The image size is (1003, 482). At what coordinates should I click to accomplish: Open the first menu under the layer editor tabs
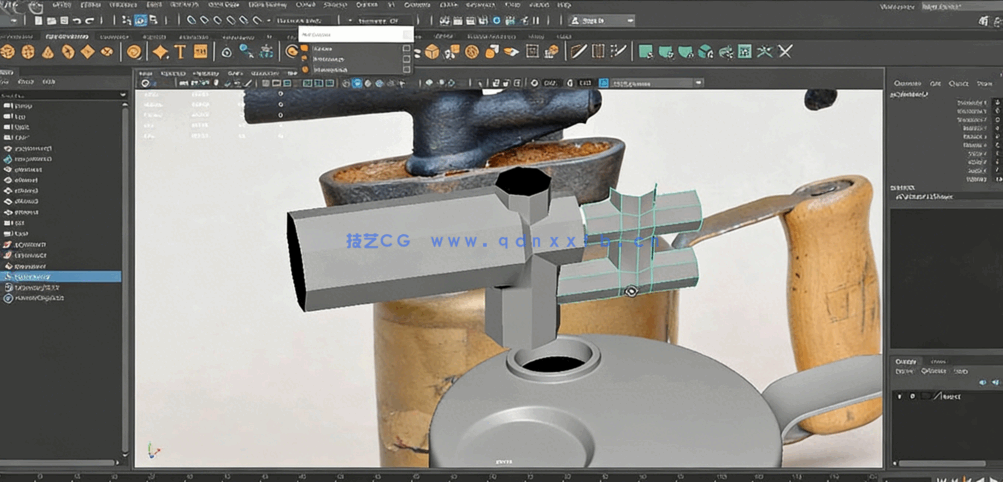[x=904, y=371]
